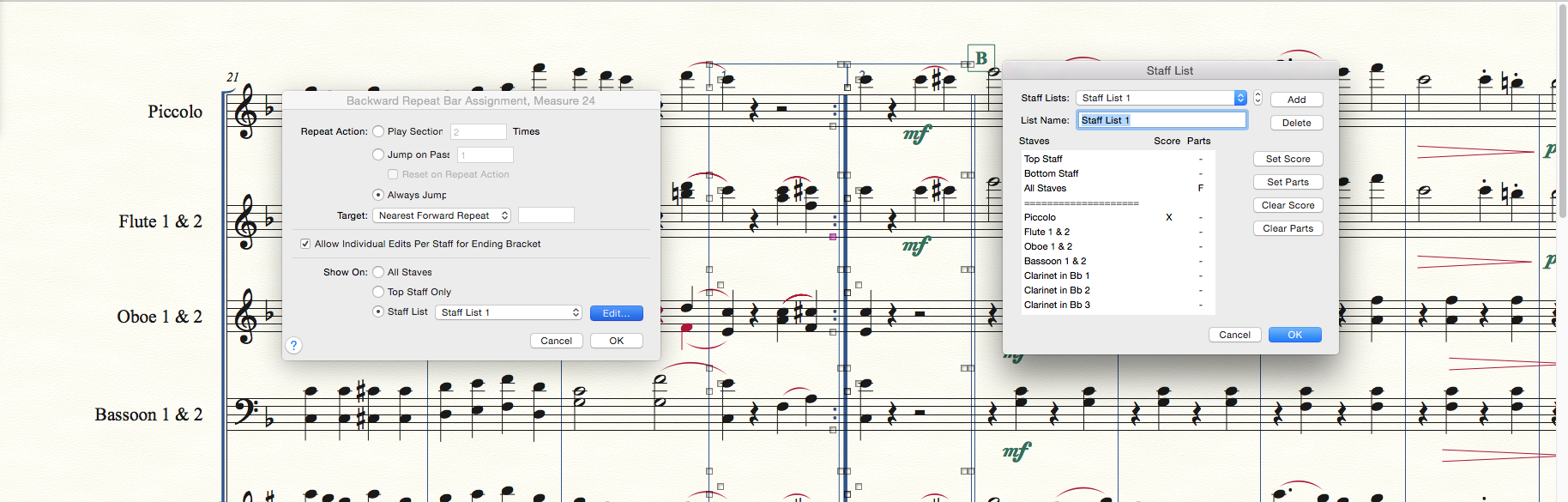Click the mf dynamic below Flute staff
The image size is (1568, 502).
click(917, 246)
